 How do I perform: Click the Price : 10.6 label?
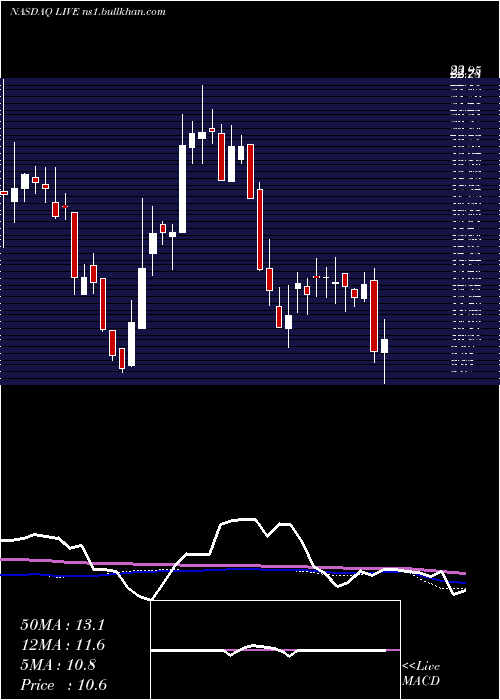click(63, 685)
